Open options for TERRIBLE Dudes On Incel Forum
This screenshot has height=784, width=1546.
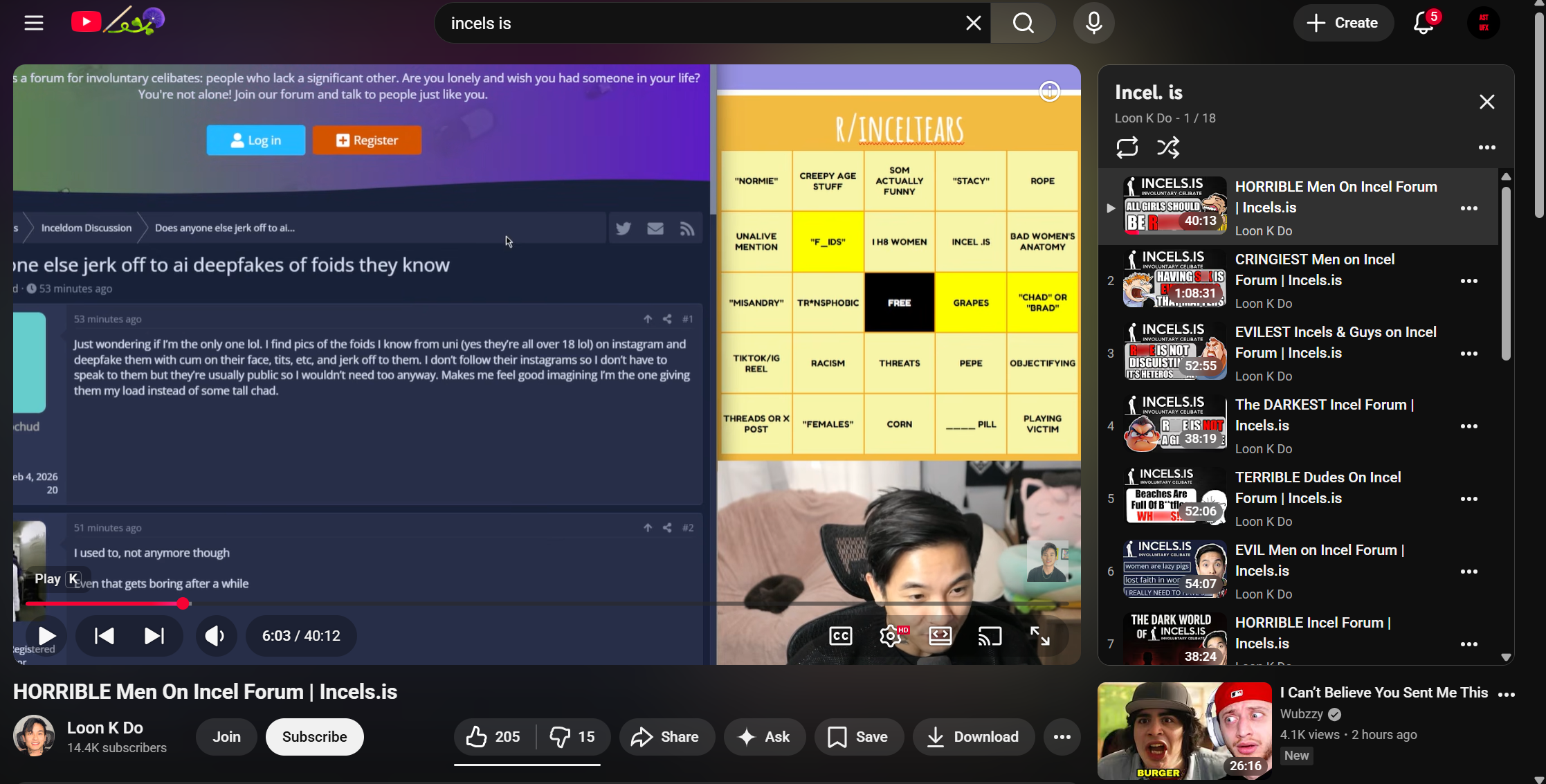1468,498
